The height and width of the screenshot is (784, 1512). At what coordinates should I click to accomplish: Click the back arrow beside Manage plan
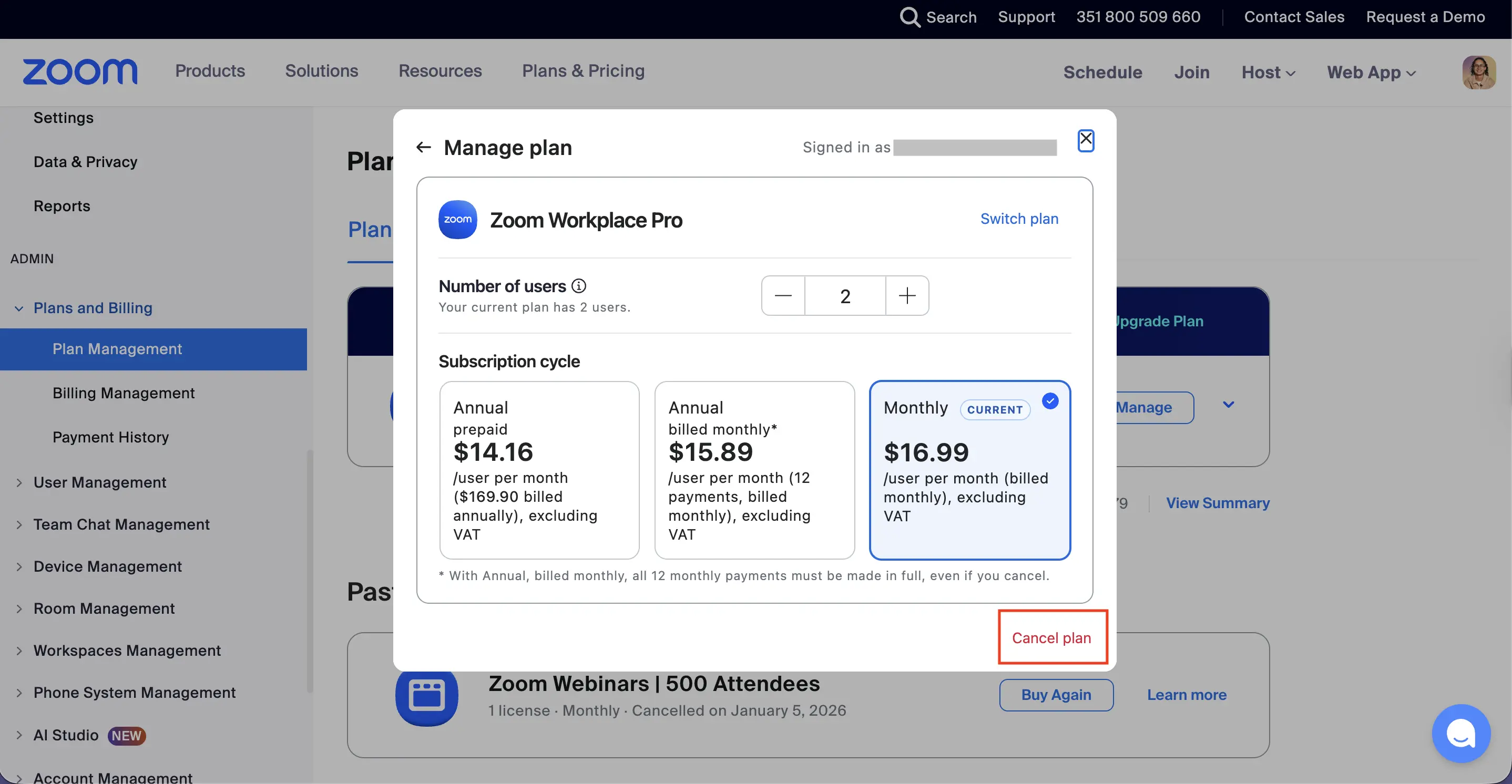coord(423,147)
